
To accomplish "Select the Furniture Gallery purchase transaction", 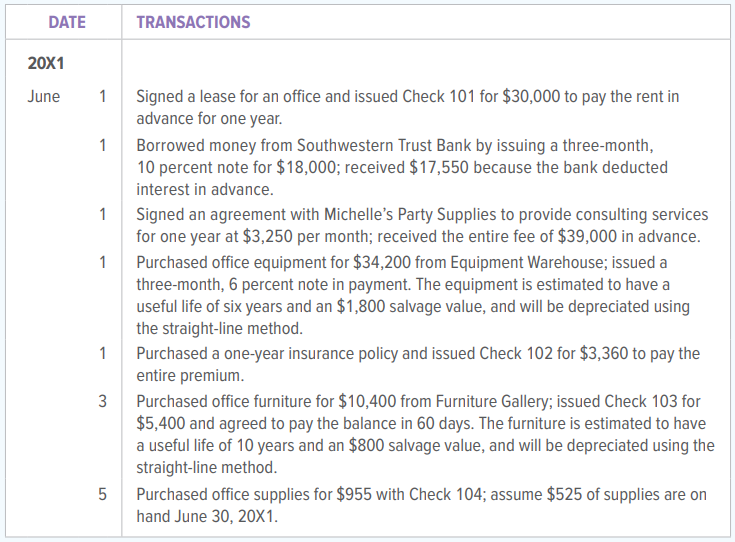I will coord(425,434).
